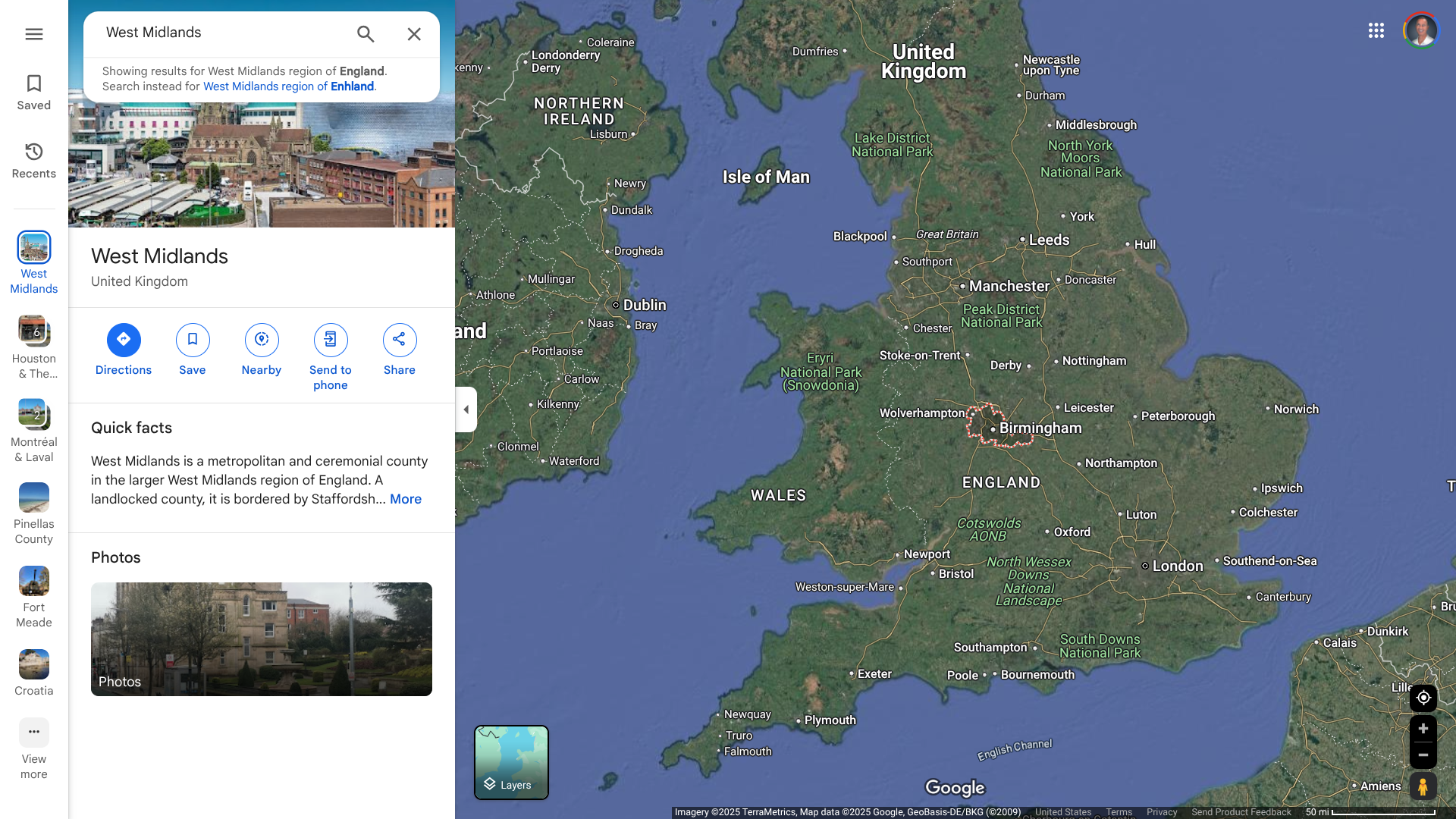Get Directions to West Midlands
The height and width of the screenshot is (819, 1456).
[x=124, y=340]
